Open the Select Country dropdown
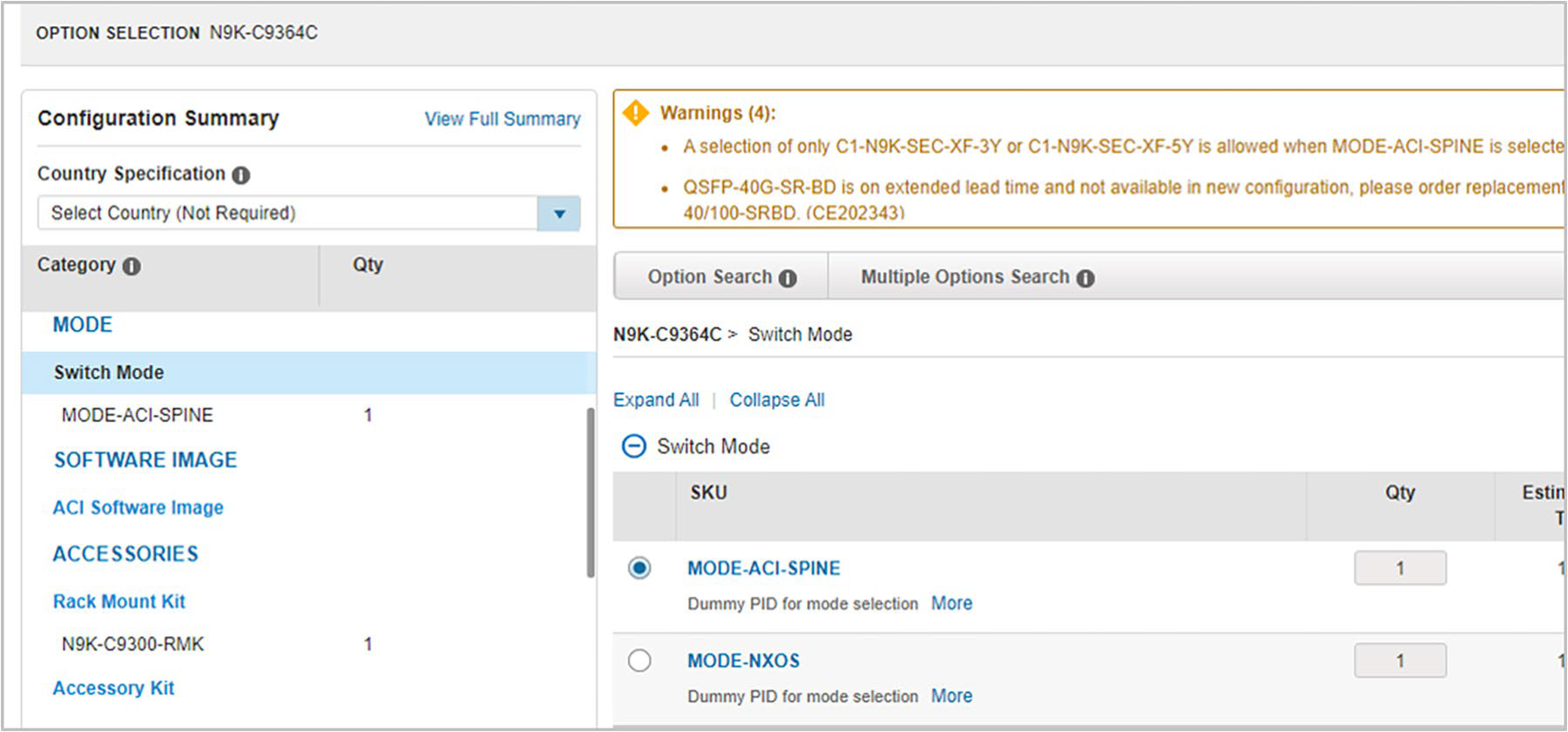The width and height of the screenshot is (1568, 732). point(559,213)
